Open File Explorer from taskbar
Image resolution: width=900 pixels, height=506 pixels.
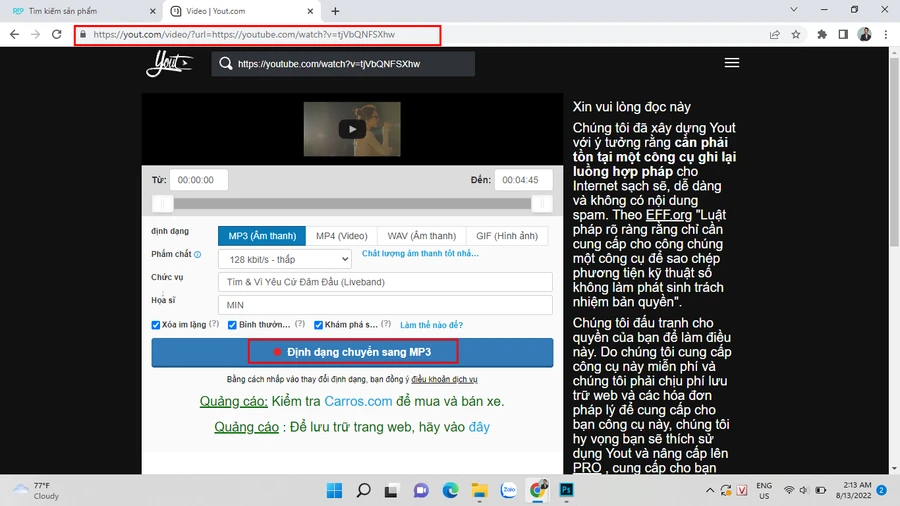click(479, 491)
